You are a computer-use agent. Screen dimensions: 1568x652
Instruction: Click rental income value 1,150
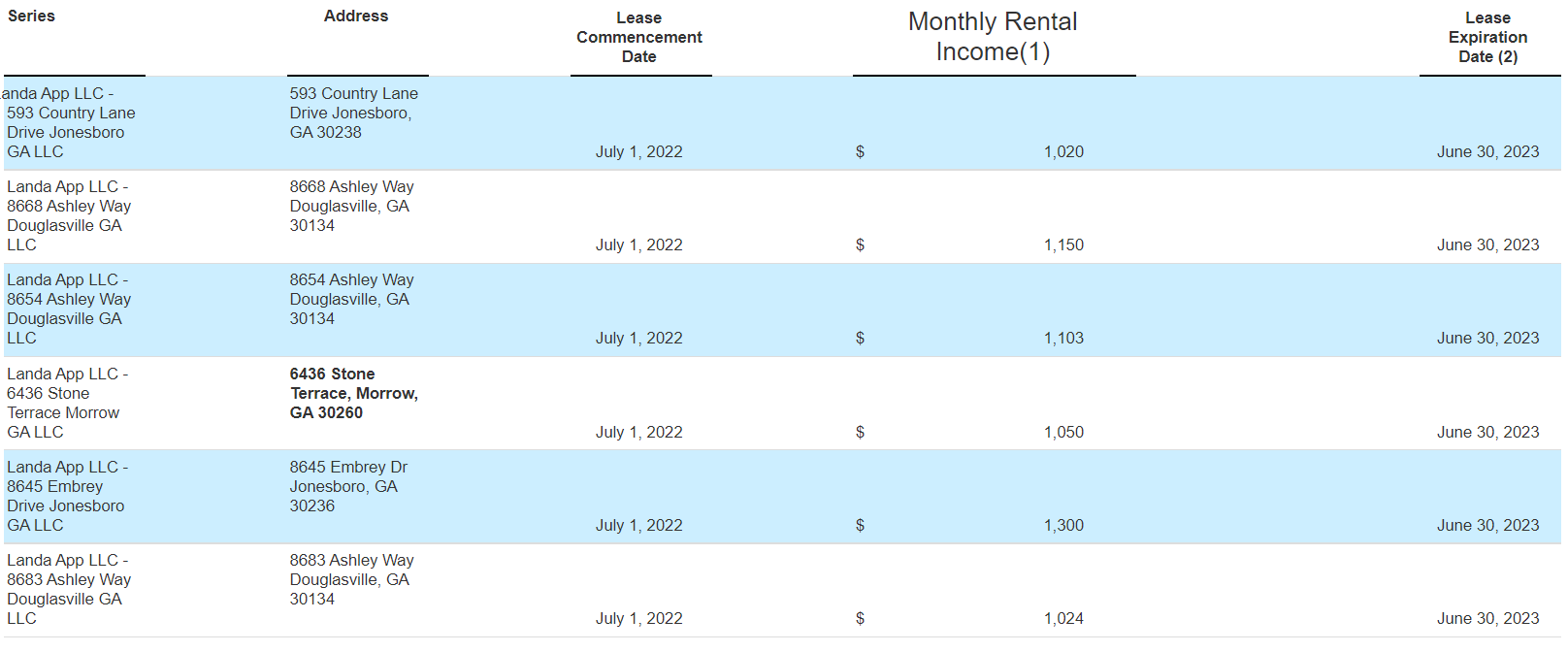pyautogui.click(x=1063, y=244)
